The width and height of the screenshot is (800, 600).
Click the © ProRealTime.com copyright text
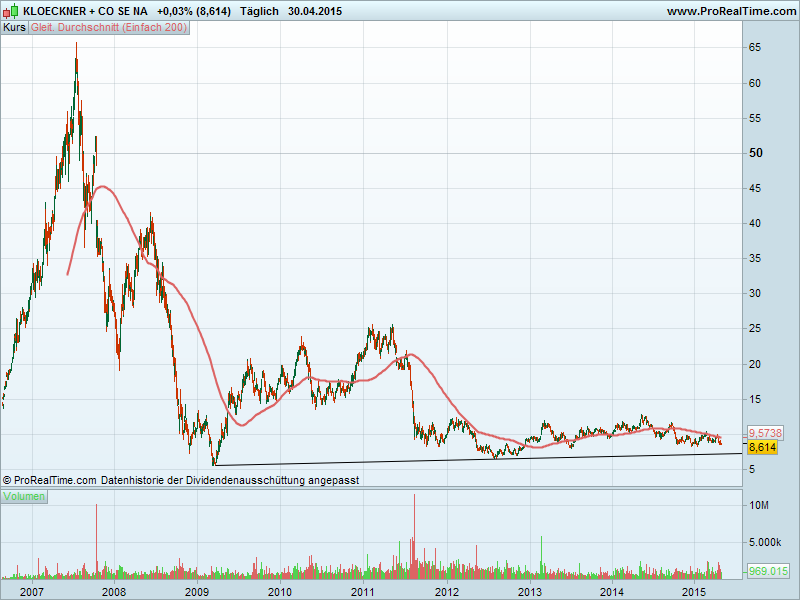pos(50,480)
